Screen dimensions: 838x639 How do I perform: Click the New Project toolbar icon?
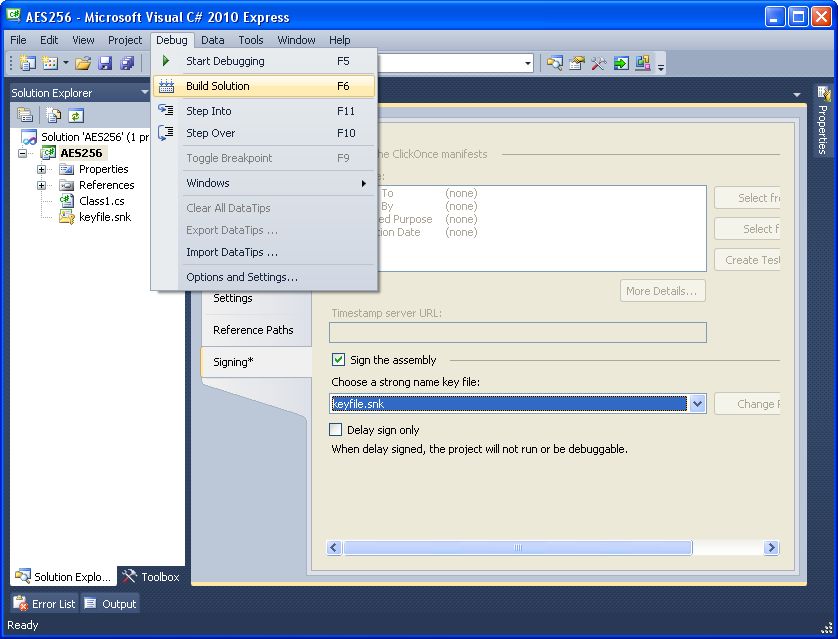pyautogui.click(x=27, y=63)
